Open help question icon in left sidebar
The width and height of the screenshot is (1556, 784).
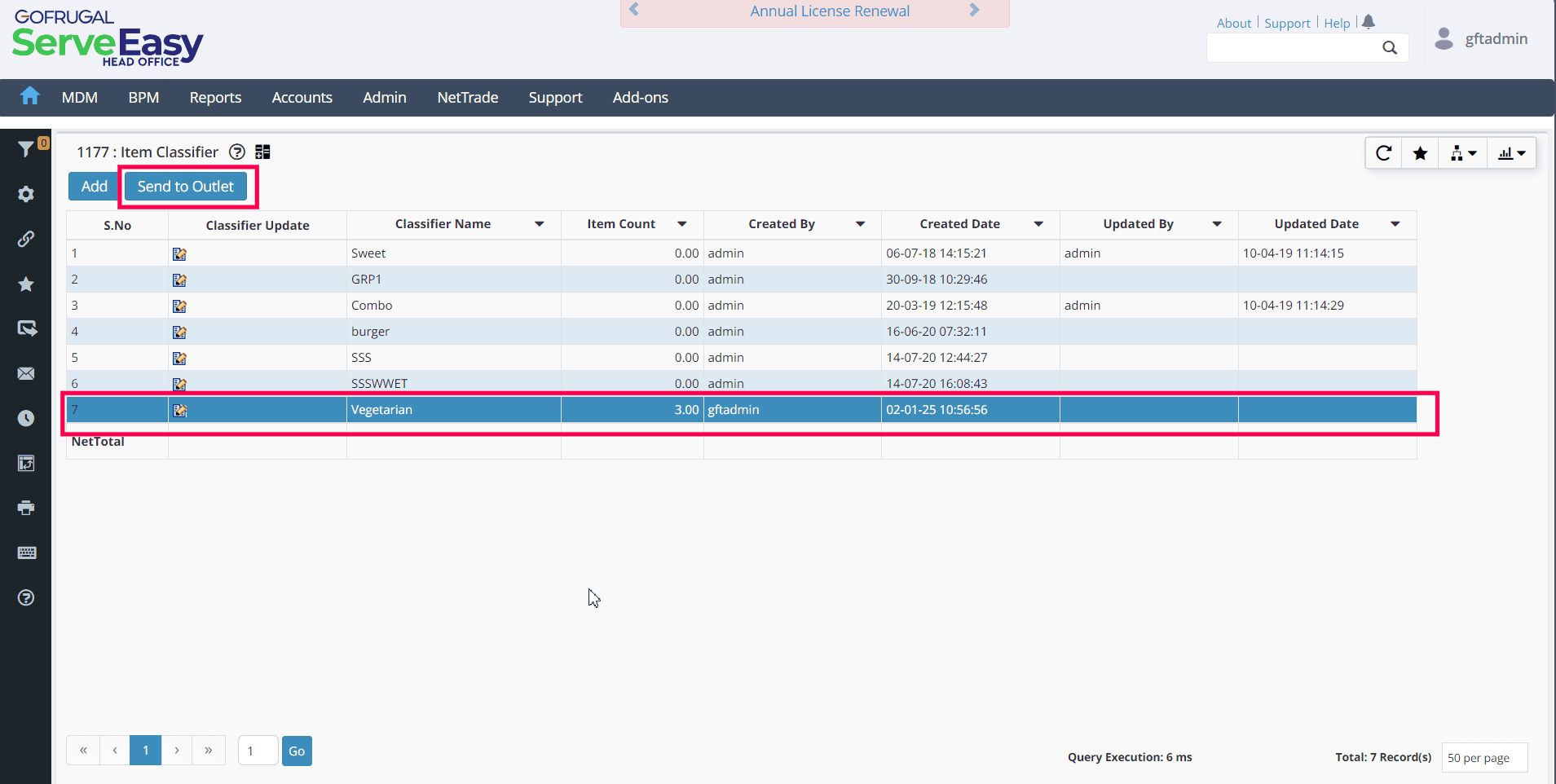tap(26, 597)
